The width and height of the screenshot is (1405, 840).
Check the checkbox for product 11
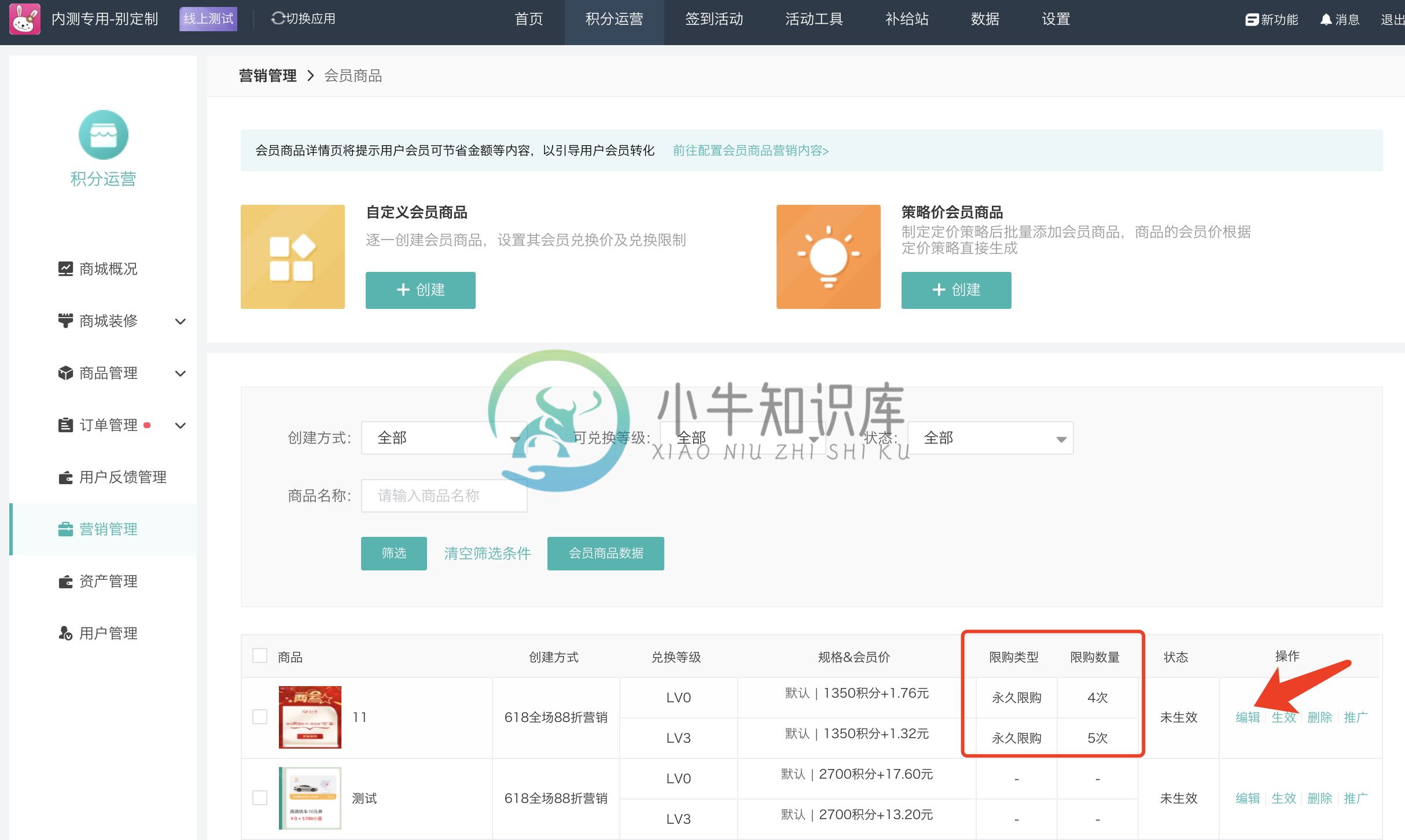click(x=260, y=717)
